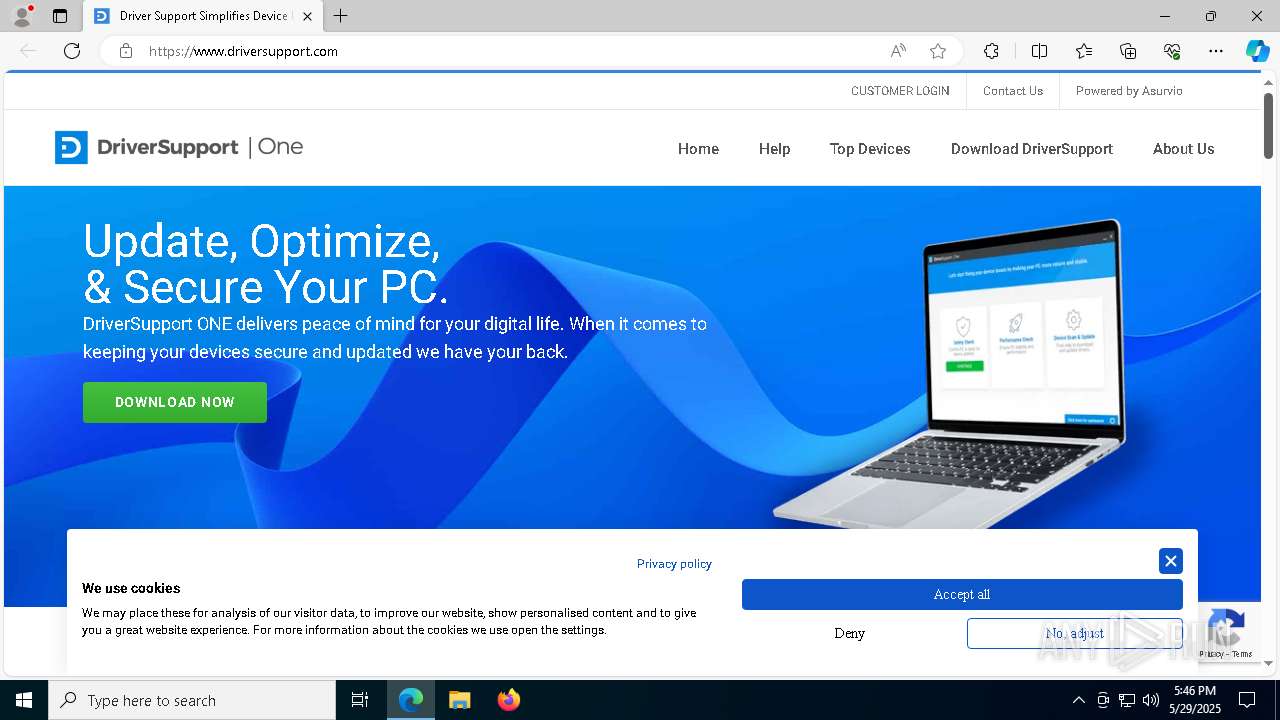Screen dimensions: 1280x720
Task: Open Microsoft Edge taskbar icon
Action: click(411, 700)
